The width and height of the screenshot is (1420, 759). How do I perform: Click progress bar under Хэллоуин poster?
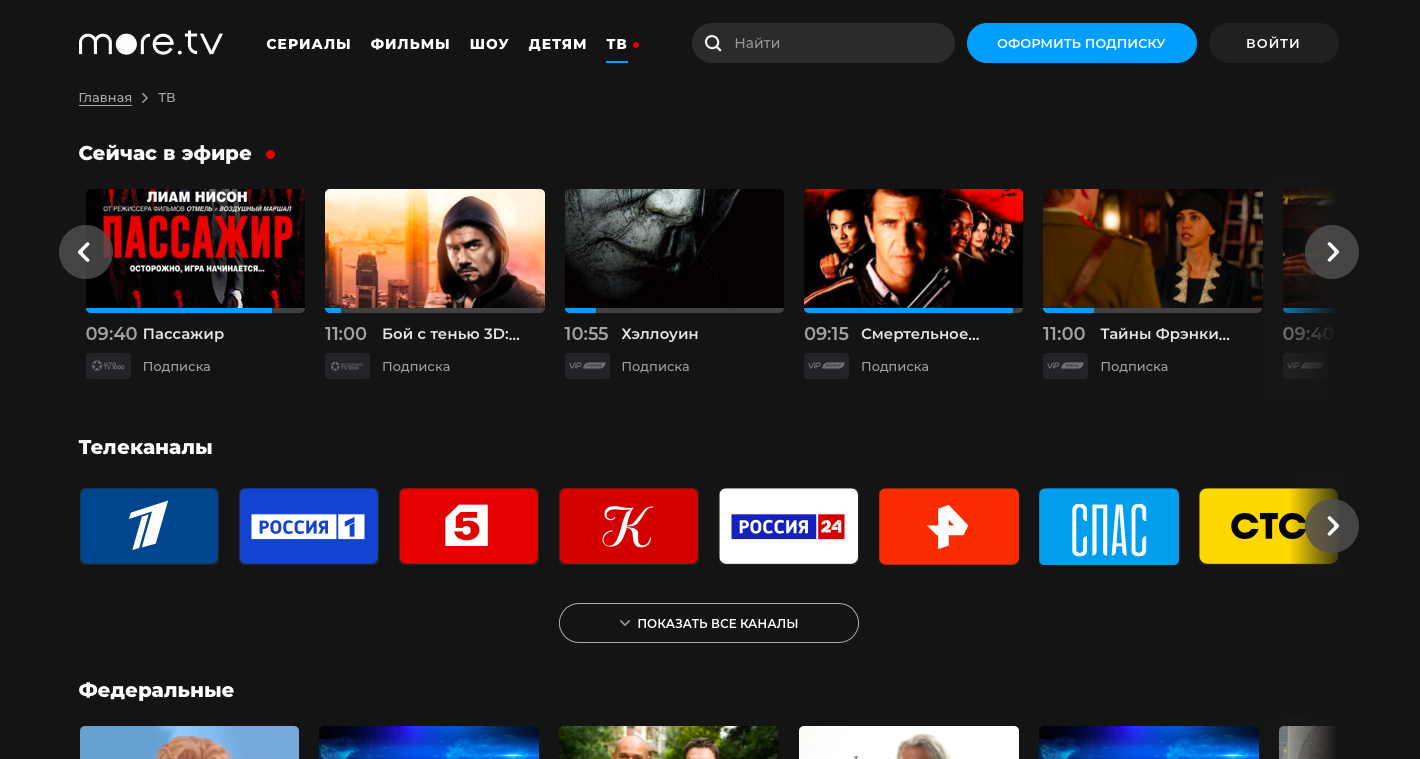pos(674,310)
